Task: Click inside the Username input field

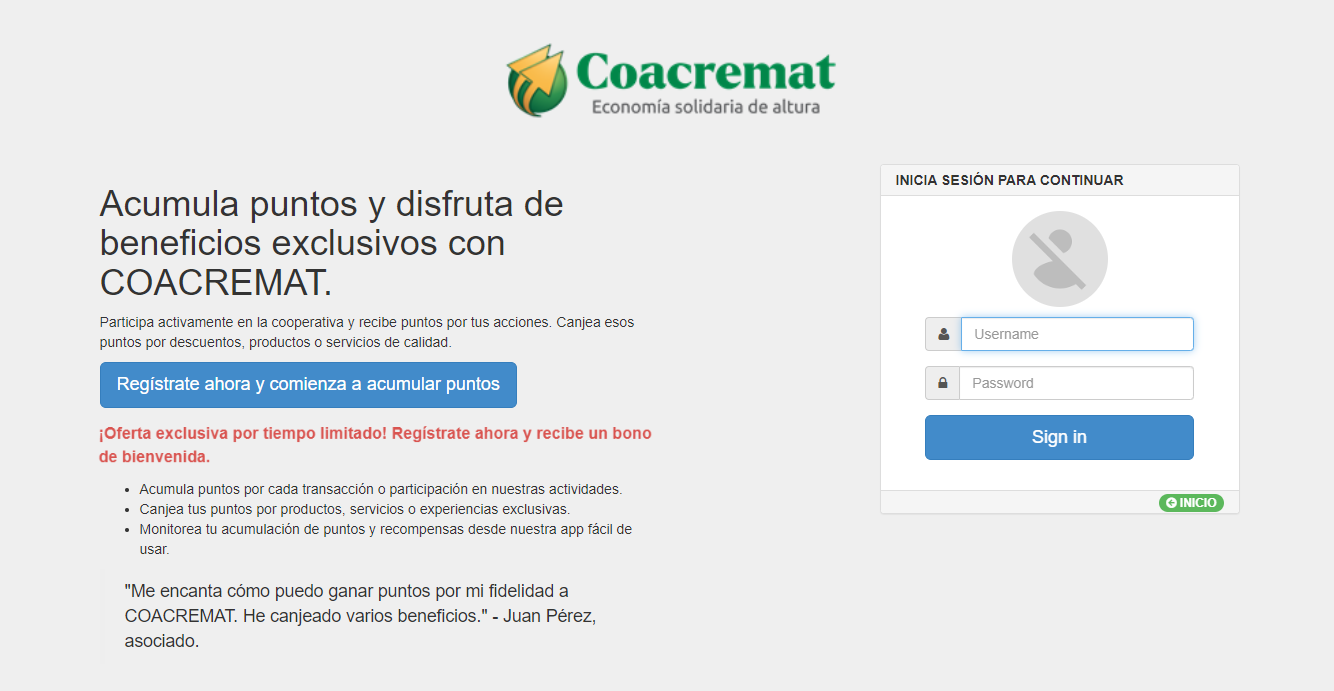Action: tap(1077, 334)
